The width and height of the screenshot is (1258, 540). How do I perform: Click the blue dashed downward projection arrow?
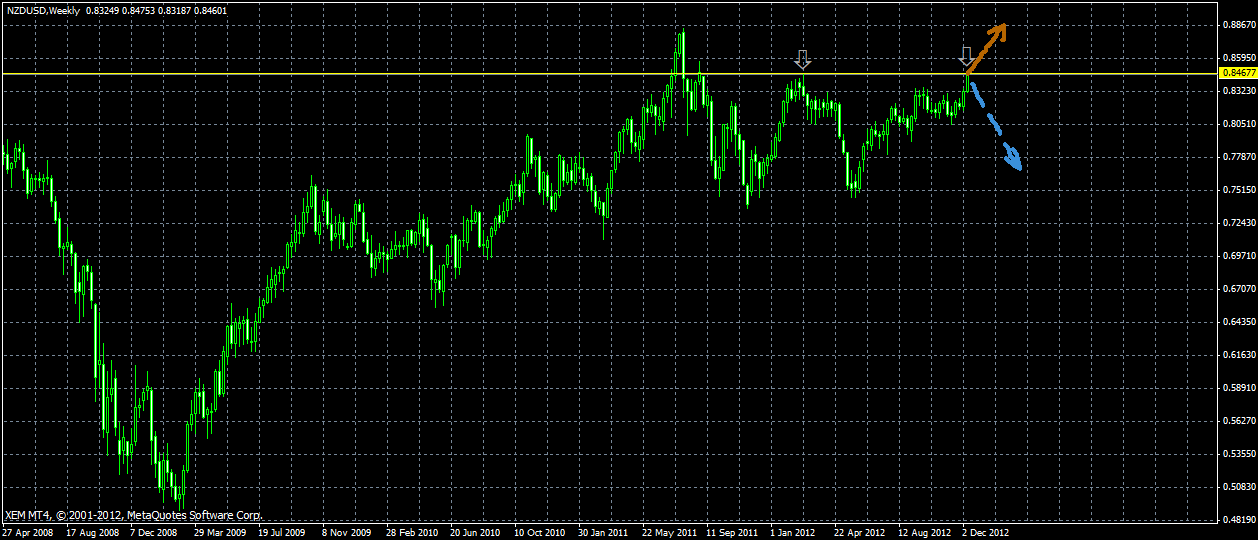(x=995, y=125)
